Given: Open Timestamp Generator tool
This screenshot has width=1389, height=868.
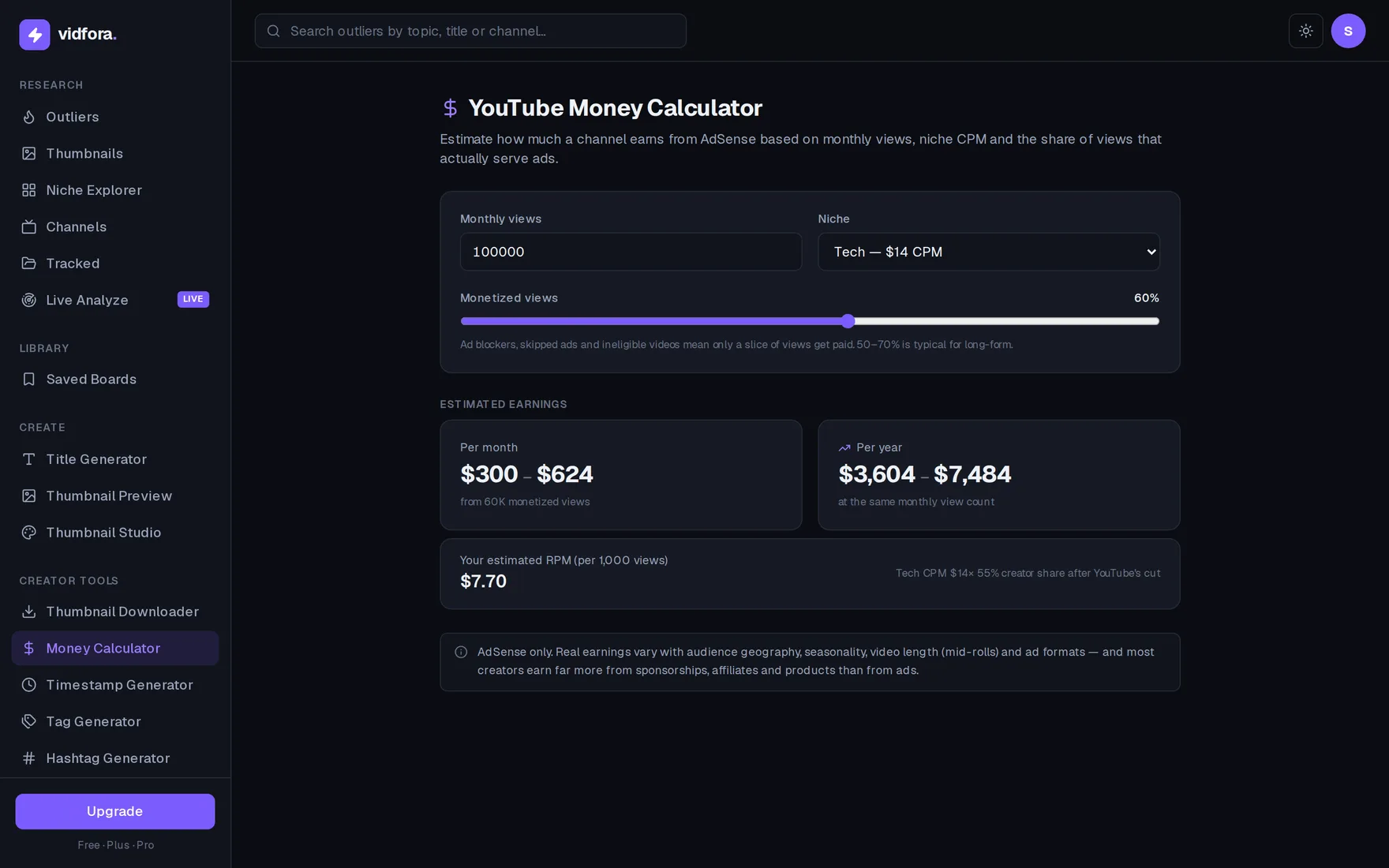Looking at the screenshot, I should (x=115, y=685).
